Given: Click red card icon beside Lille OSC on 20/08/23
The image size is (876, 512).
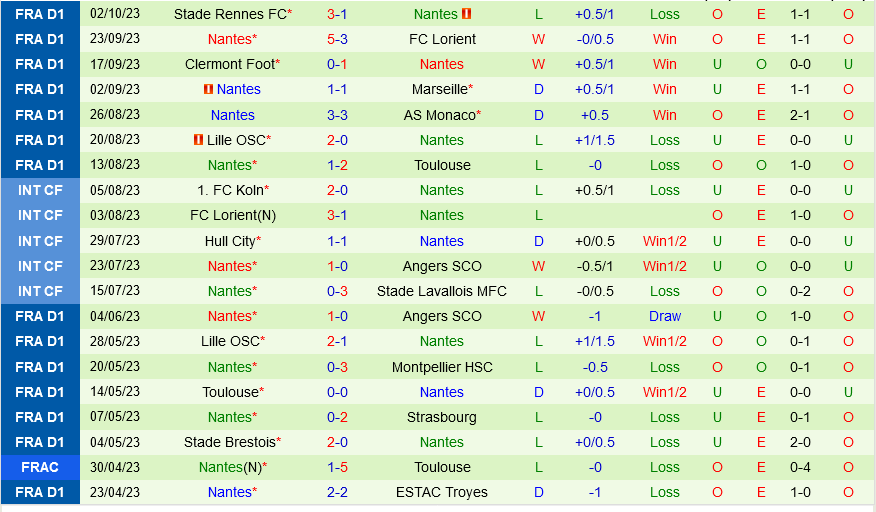Looking at the screenshot, I should (198, 140).
